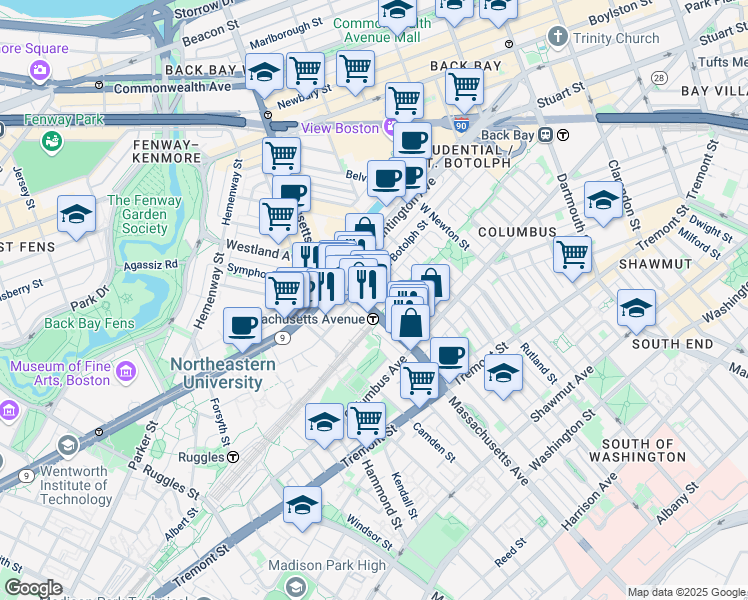Click the coffee cup marker on Tremont St
This screenshot has width=748, height=600.
(x=450, y=357)
